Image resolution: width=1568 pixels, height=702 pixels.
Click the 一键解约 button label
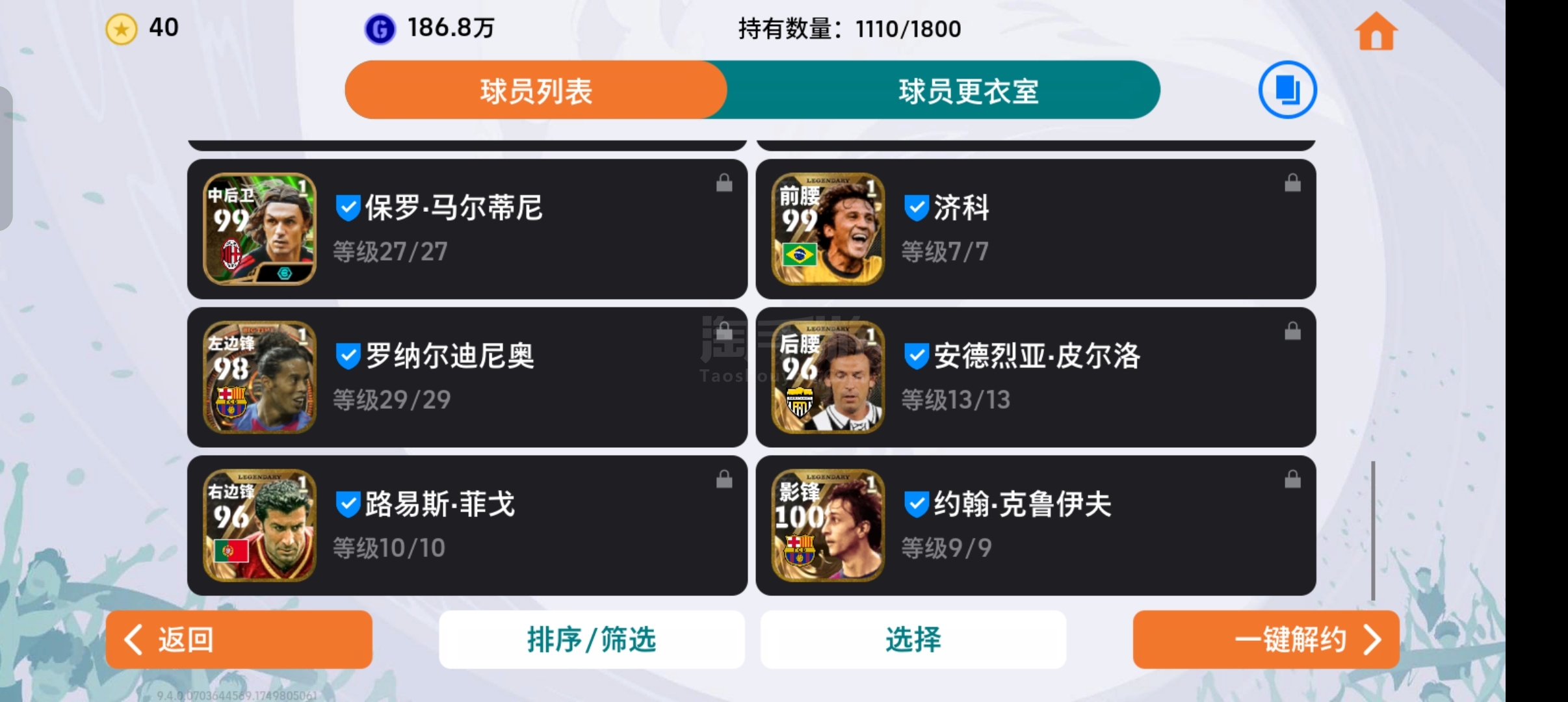pyautogui.click(x=1290, y=640)
